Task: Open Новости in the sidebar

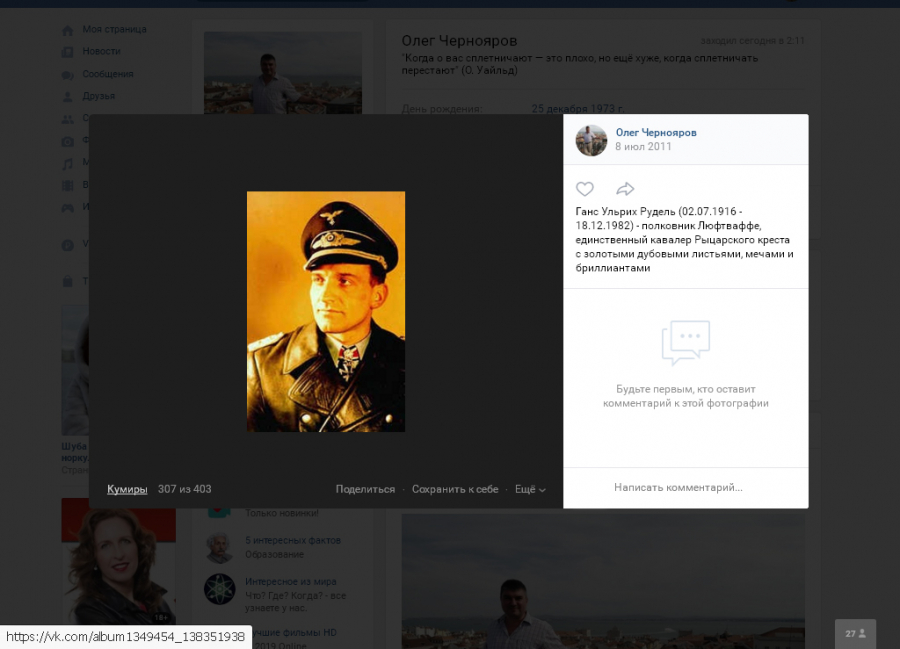Action: coord(101,51)
